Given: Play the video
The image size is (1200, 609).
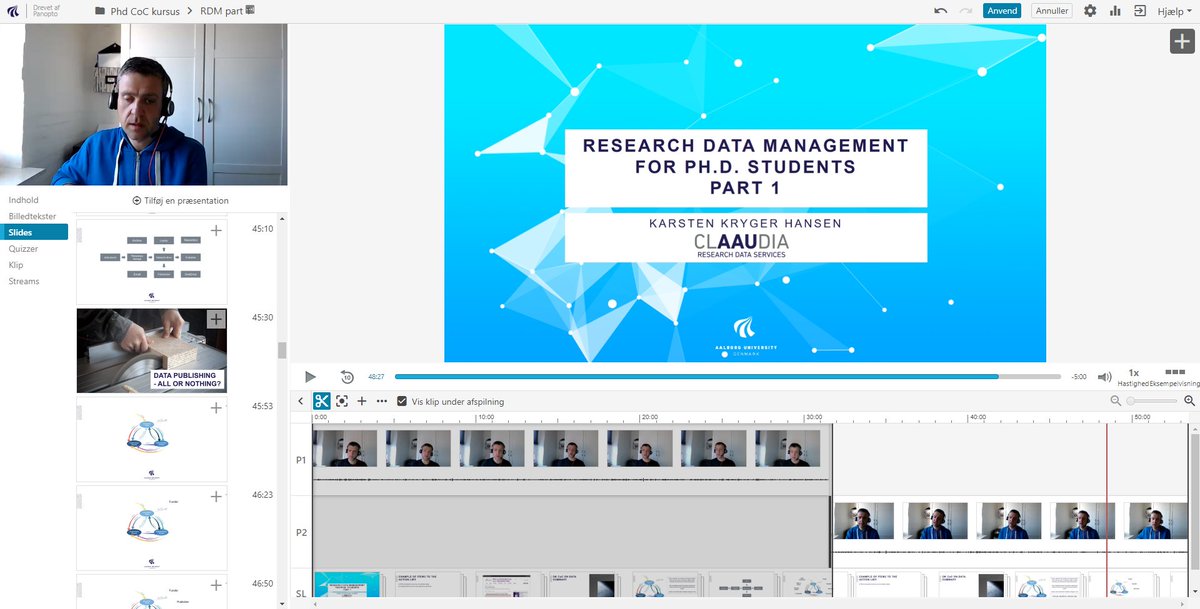Looking at the screenshot, I should pyautogui.click(x=310, y=377).
